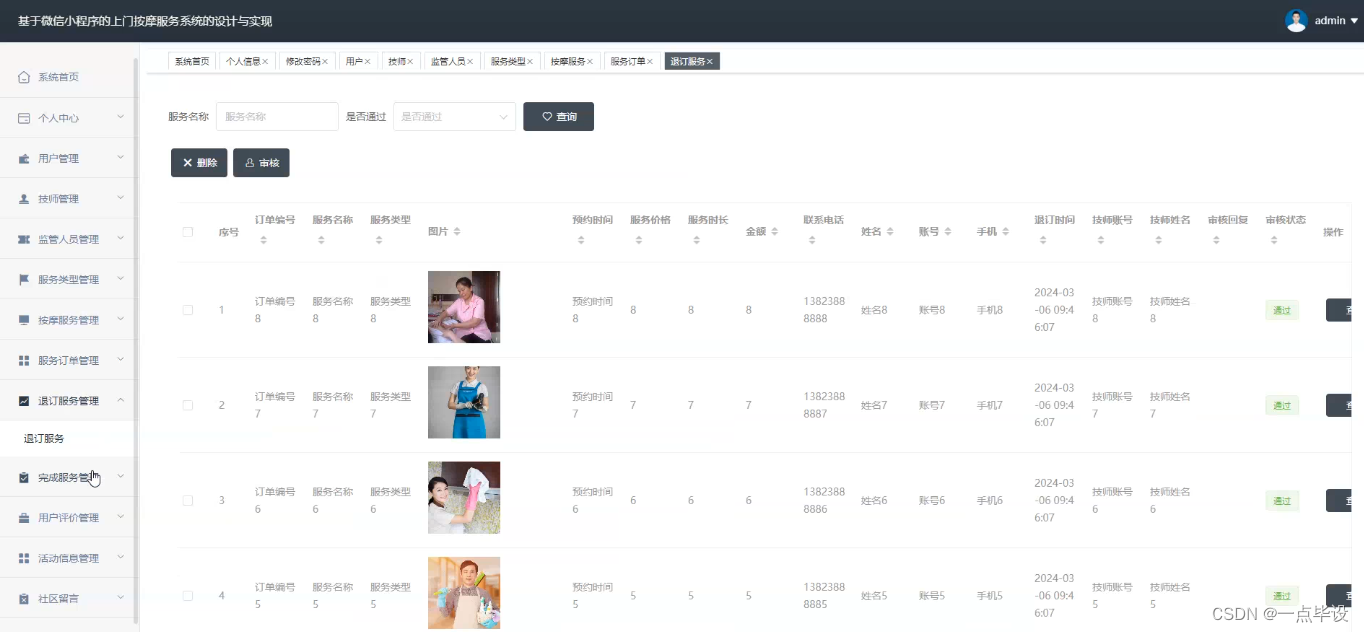Click the flag icon beside 服务类型管理
This screenshot has width=1364, height=632.
24,279
